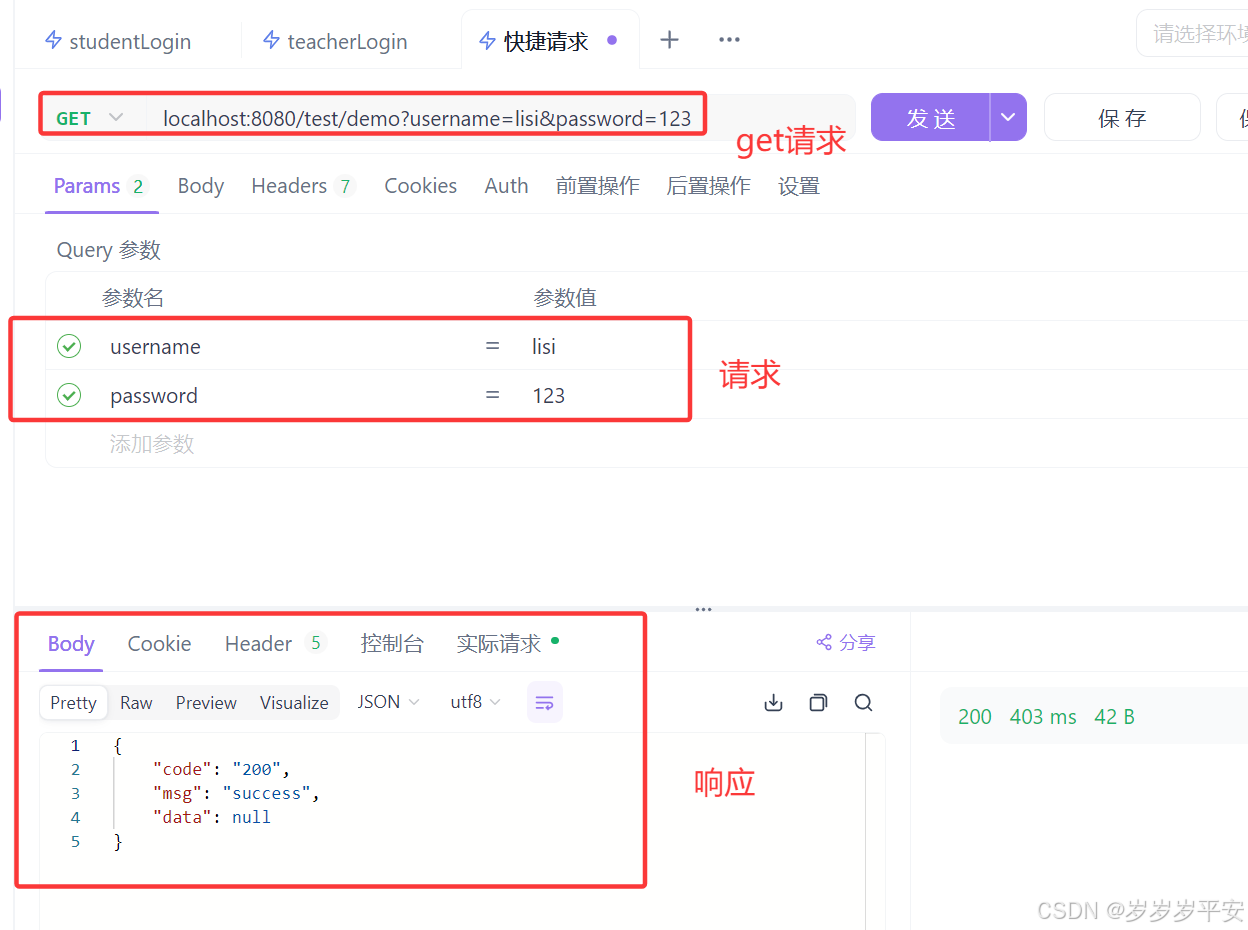Select the Visualize view mode

click(294, 703)
